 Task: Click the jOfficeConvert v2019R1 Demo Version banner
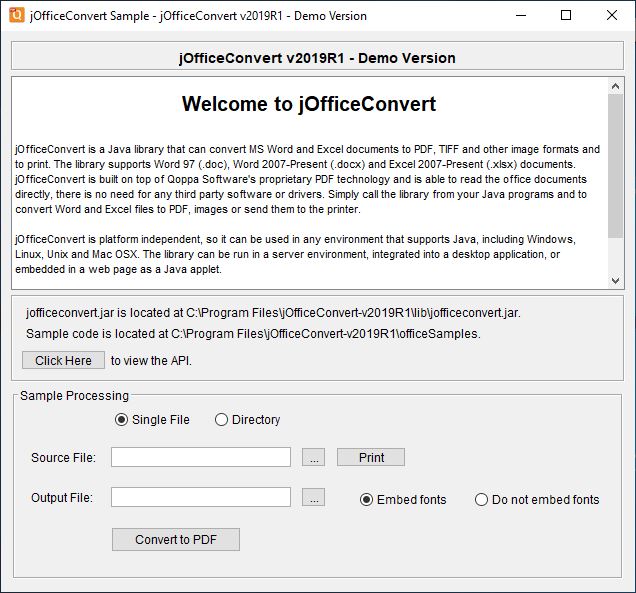click(316, 58)
